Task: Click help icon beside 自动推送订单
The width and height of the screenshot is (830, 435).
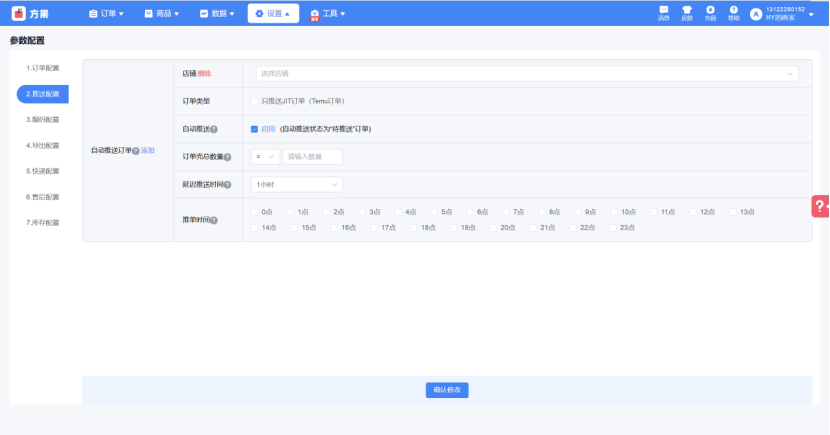Action: 136,150
